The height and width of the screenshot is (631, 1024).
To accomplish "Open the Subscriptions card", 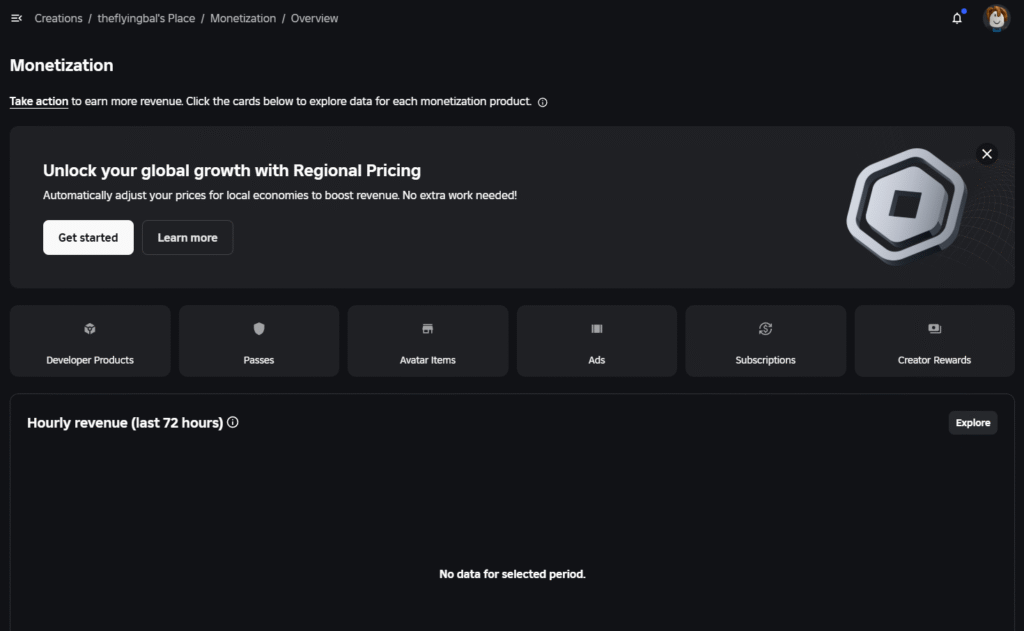I will point(765,340).
